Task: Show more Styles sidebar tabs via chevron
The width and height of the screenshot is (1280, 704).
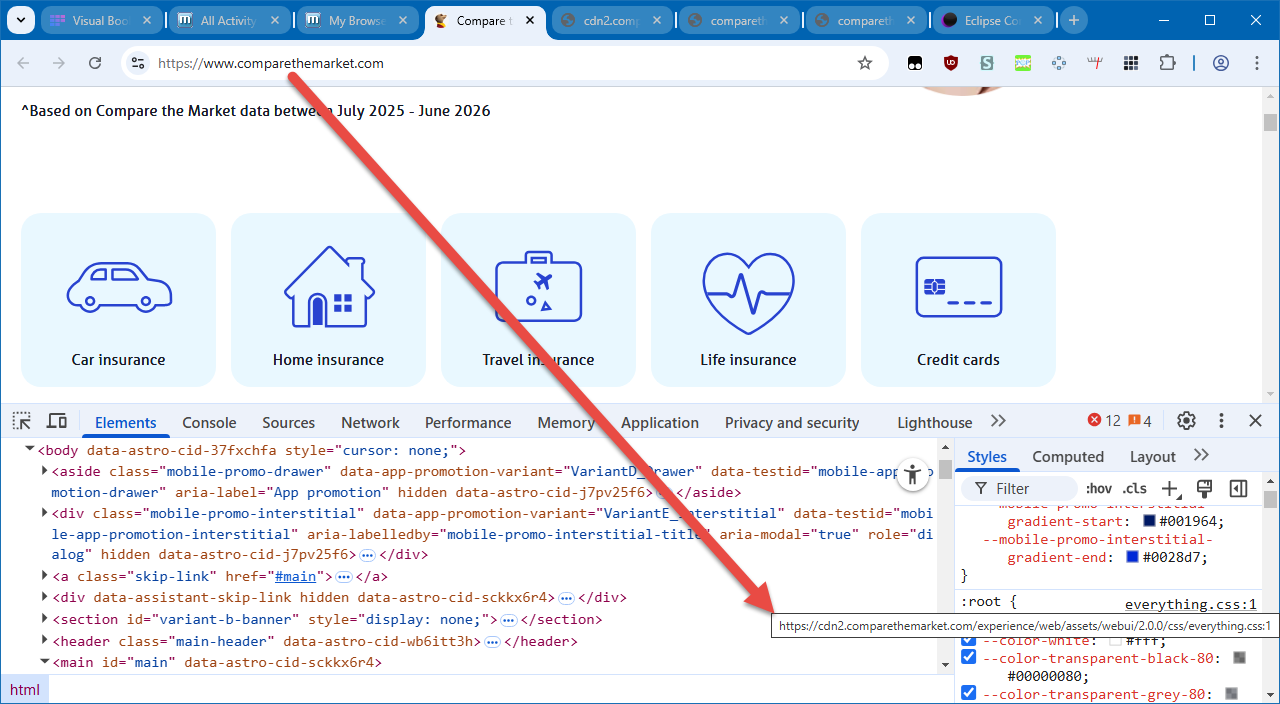Action: coord(1202,455)
